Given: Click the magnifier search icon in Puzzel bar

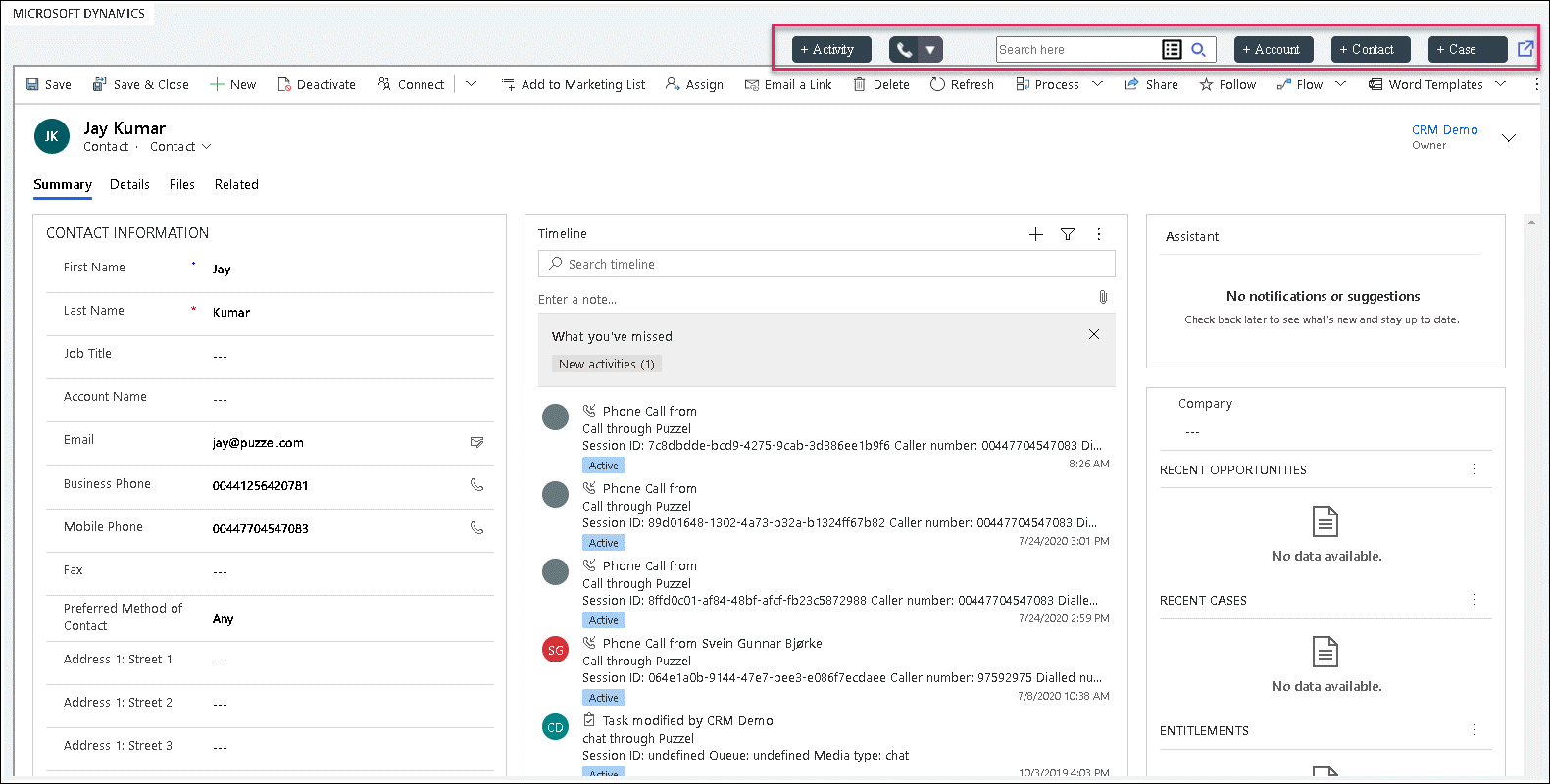Looking at the screenshot, I should [1199, 50].
